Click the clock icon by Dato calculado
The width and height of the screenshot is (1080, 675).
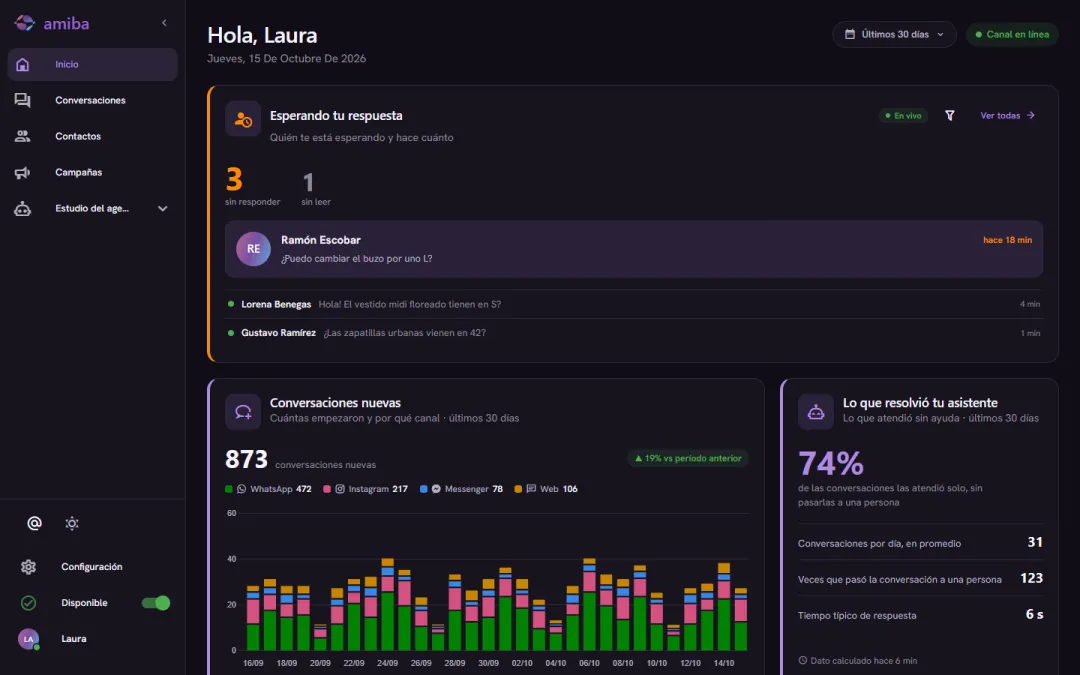pyautogui.click(x=802, y=661)
